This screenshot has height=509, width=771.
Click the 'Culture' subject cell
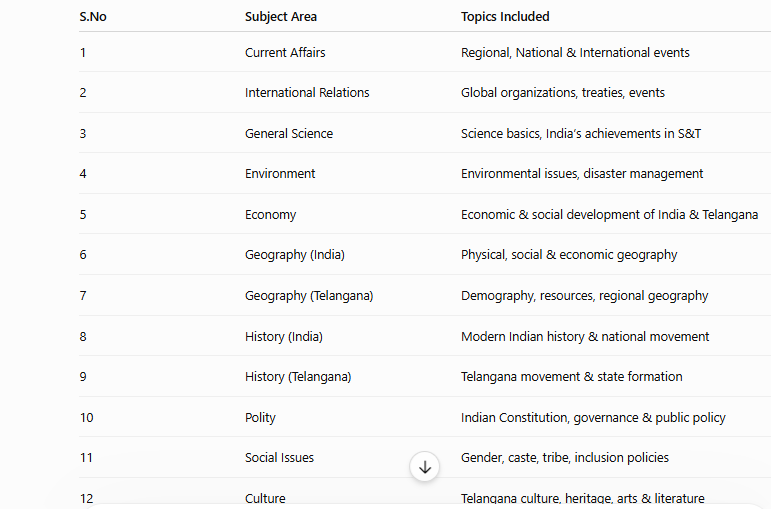point(265,499)
